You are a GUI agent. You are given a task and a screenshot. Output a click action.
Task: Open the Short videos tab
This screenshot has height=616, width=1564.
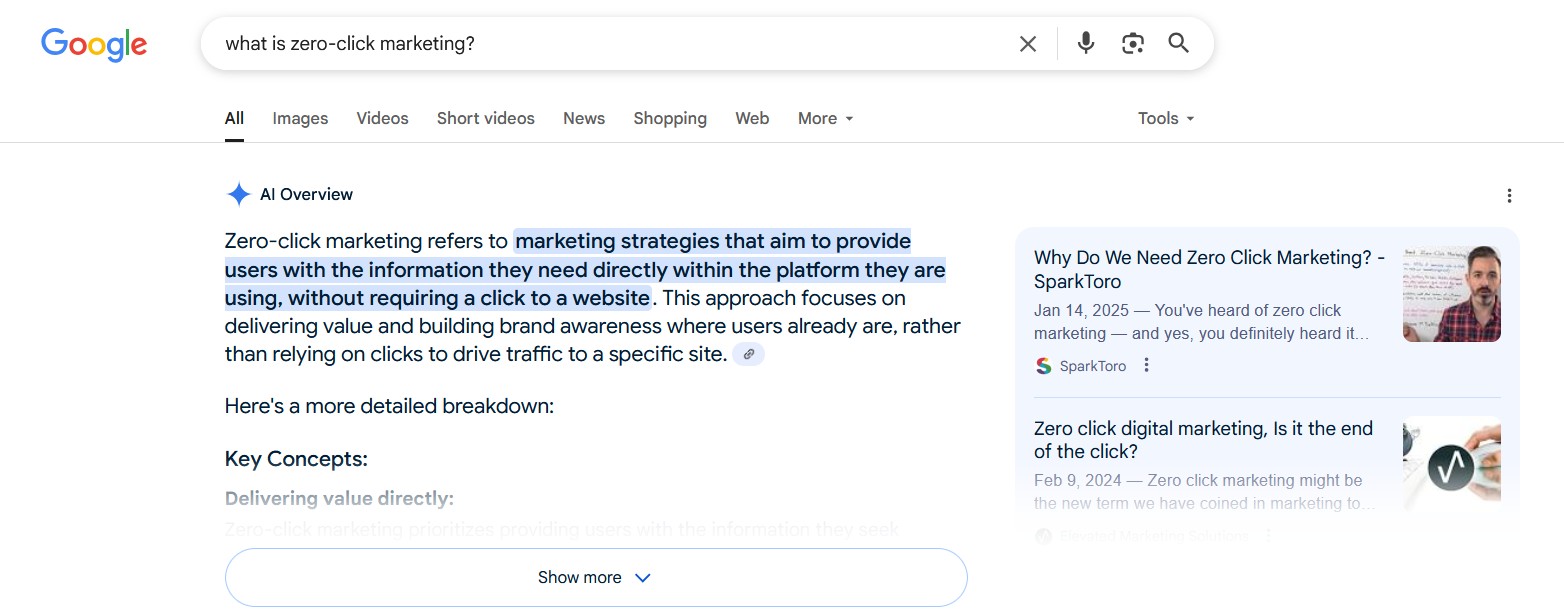(x=486, y=118)
